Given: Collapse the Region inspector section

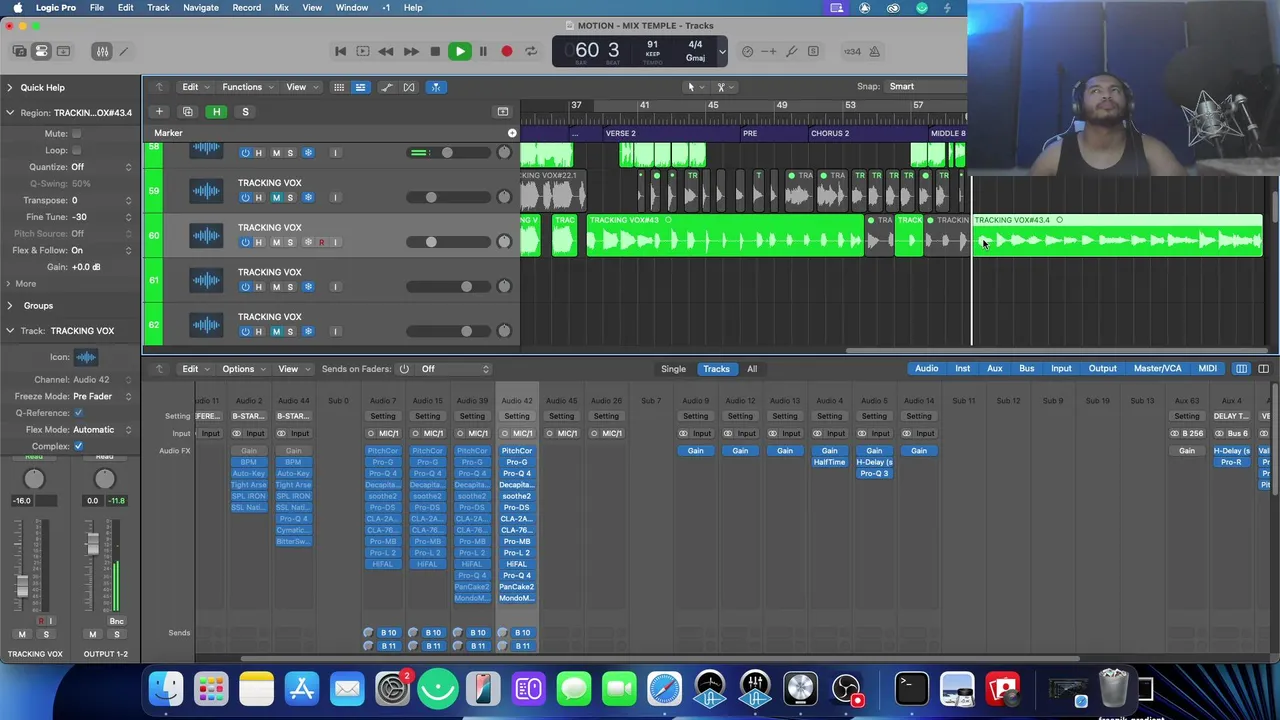Looking at the screenshot, I should [x=10, y=113].
